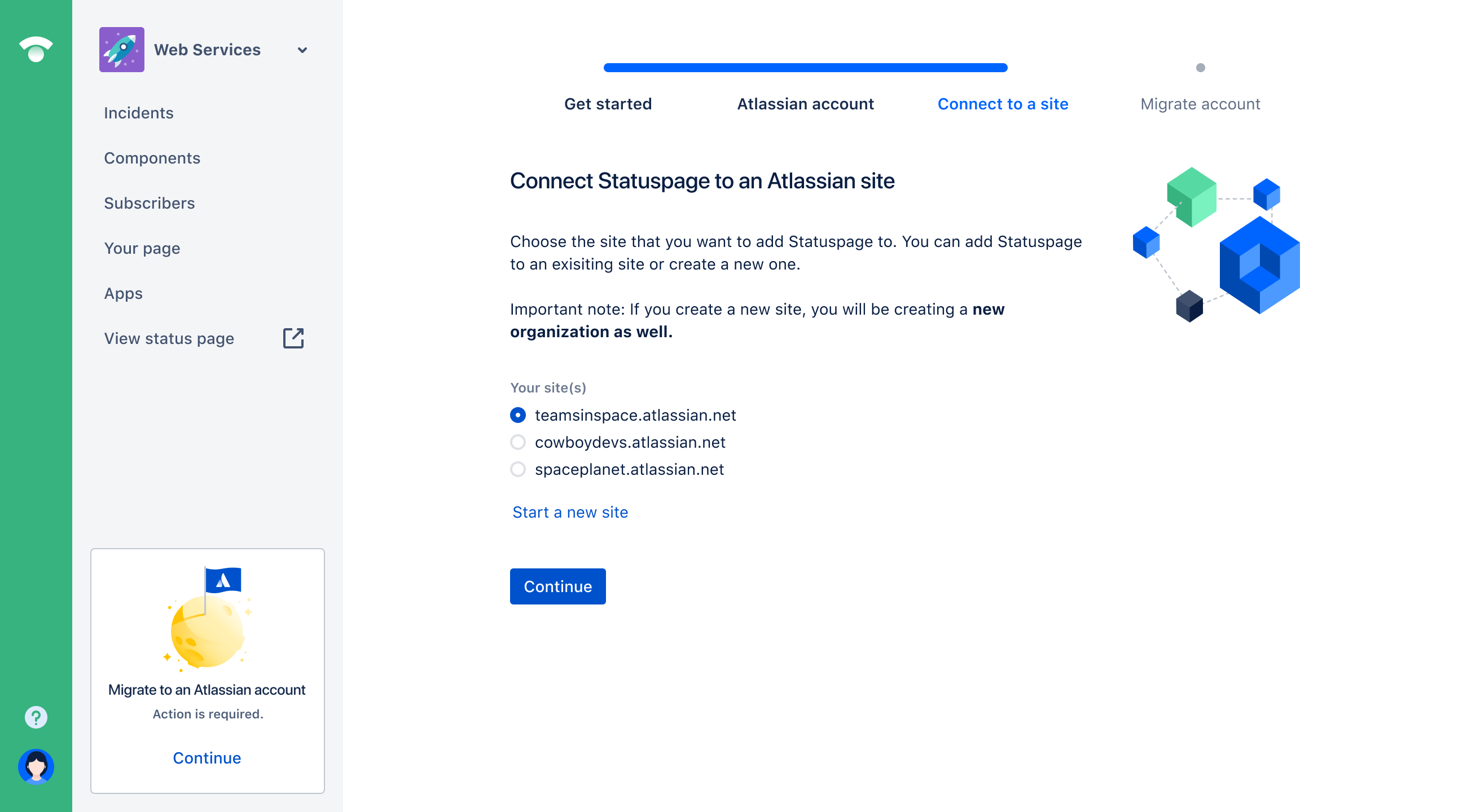
Task: Open Your page settings
Action: tap(142, 248)
